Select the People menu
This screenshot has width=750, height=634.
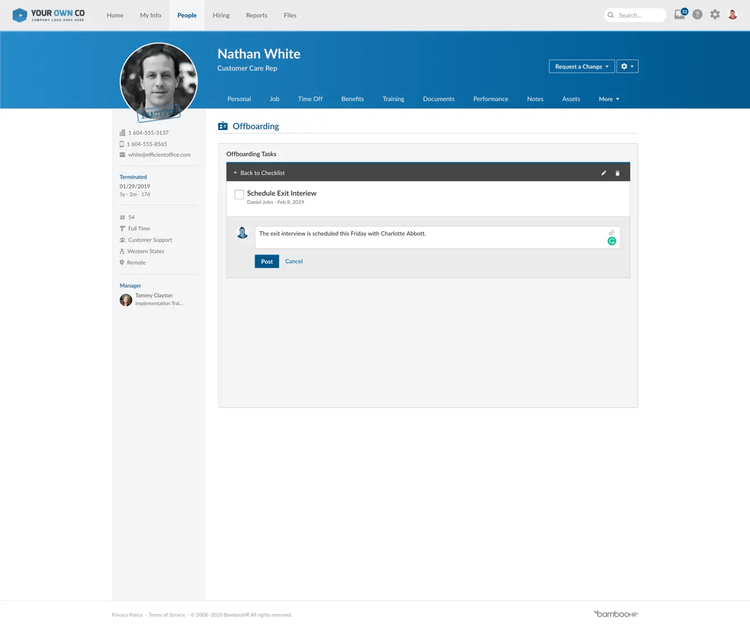click(187, 15)
